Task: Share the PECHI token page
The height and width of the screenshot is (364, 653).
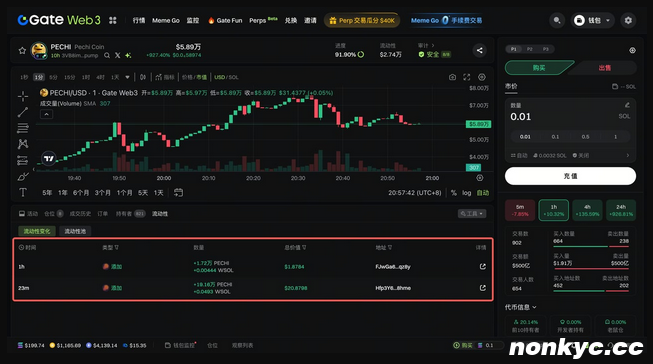Action: click(479, 50)
